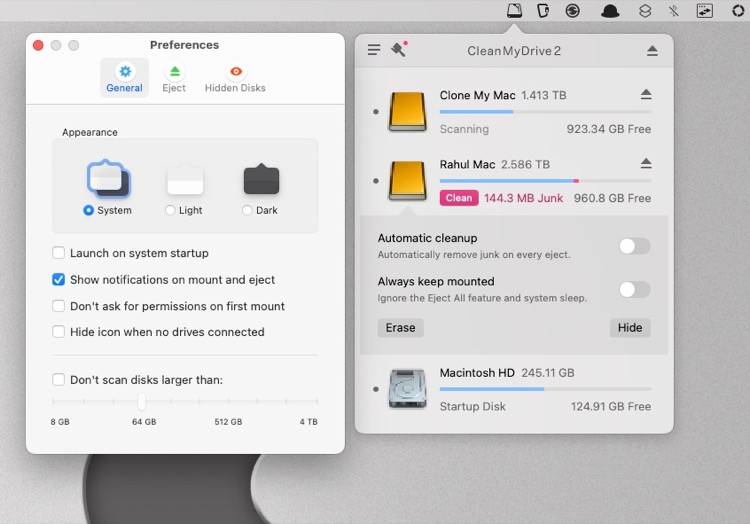Image resolution: width=750 pixels, height=524 pixels.
Task: Click the Startup Disk label
Action: (473, 406)
